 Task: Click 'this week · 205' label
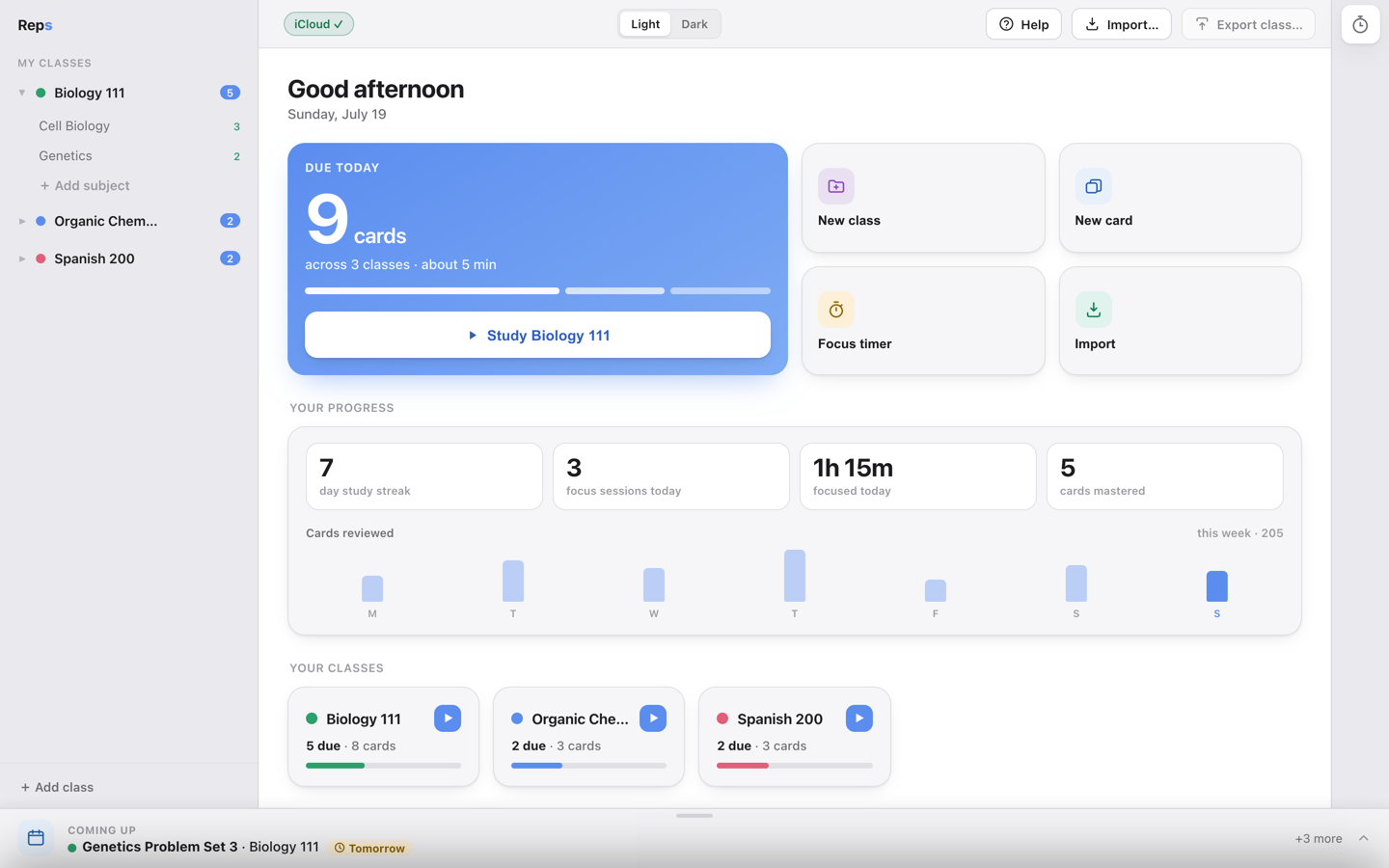1240,533
